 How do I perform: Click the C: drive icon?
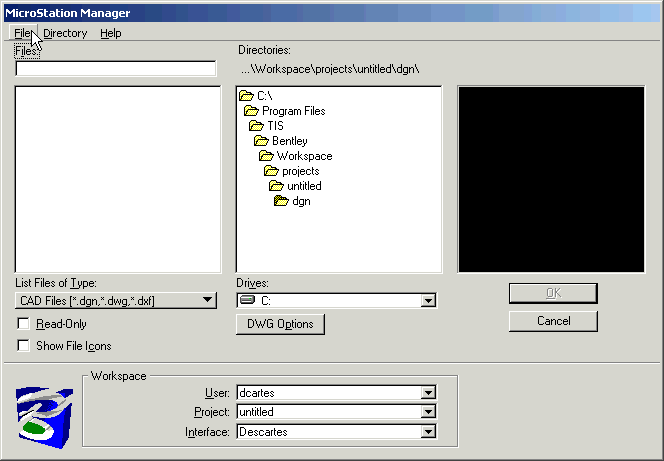[247, 300]
